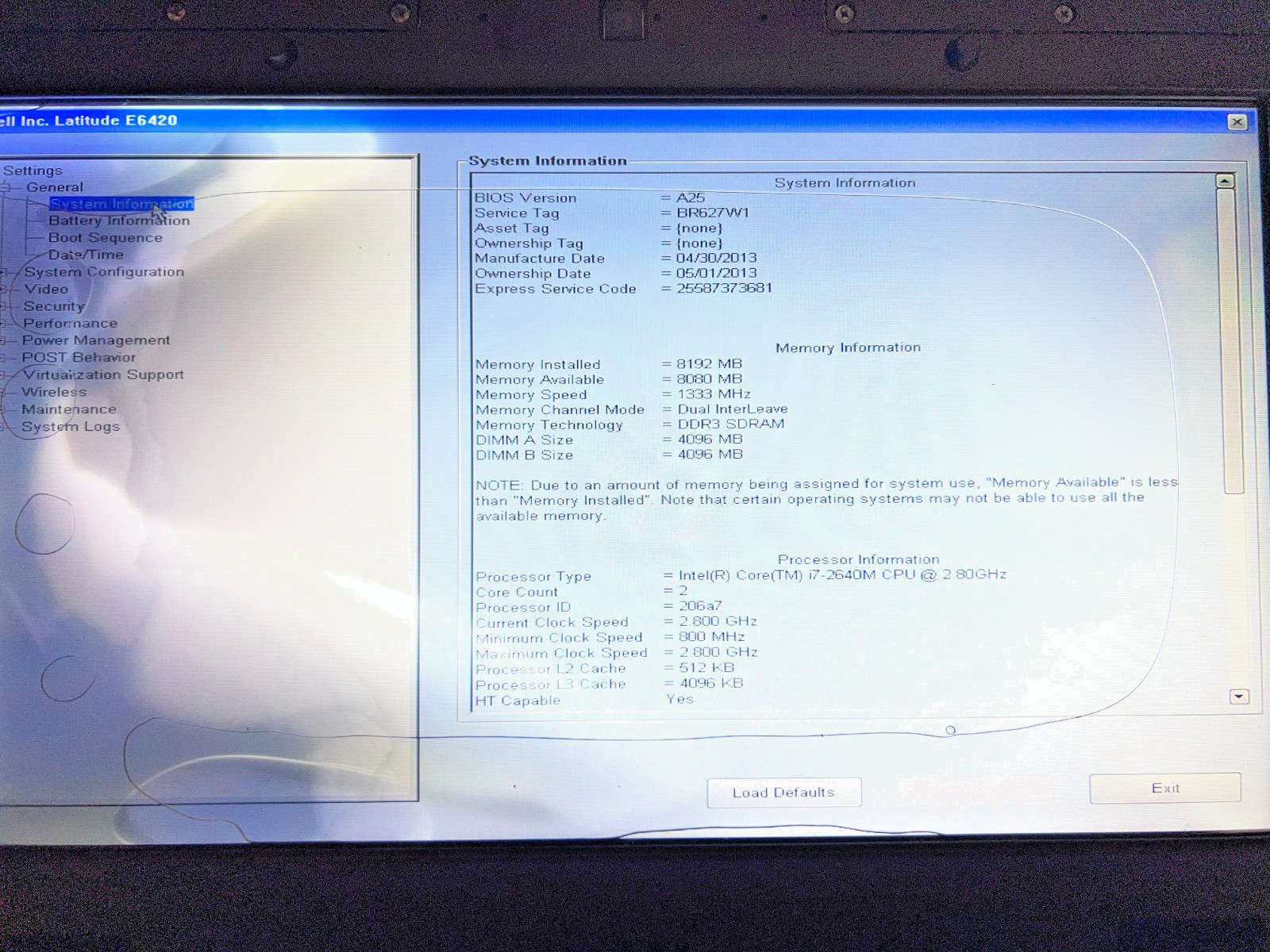
Task: Click the scroll up arrow
Action: pyautogui.click(x=1225, y=182)
